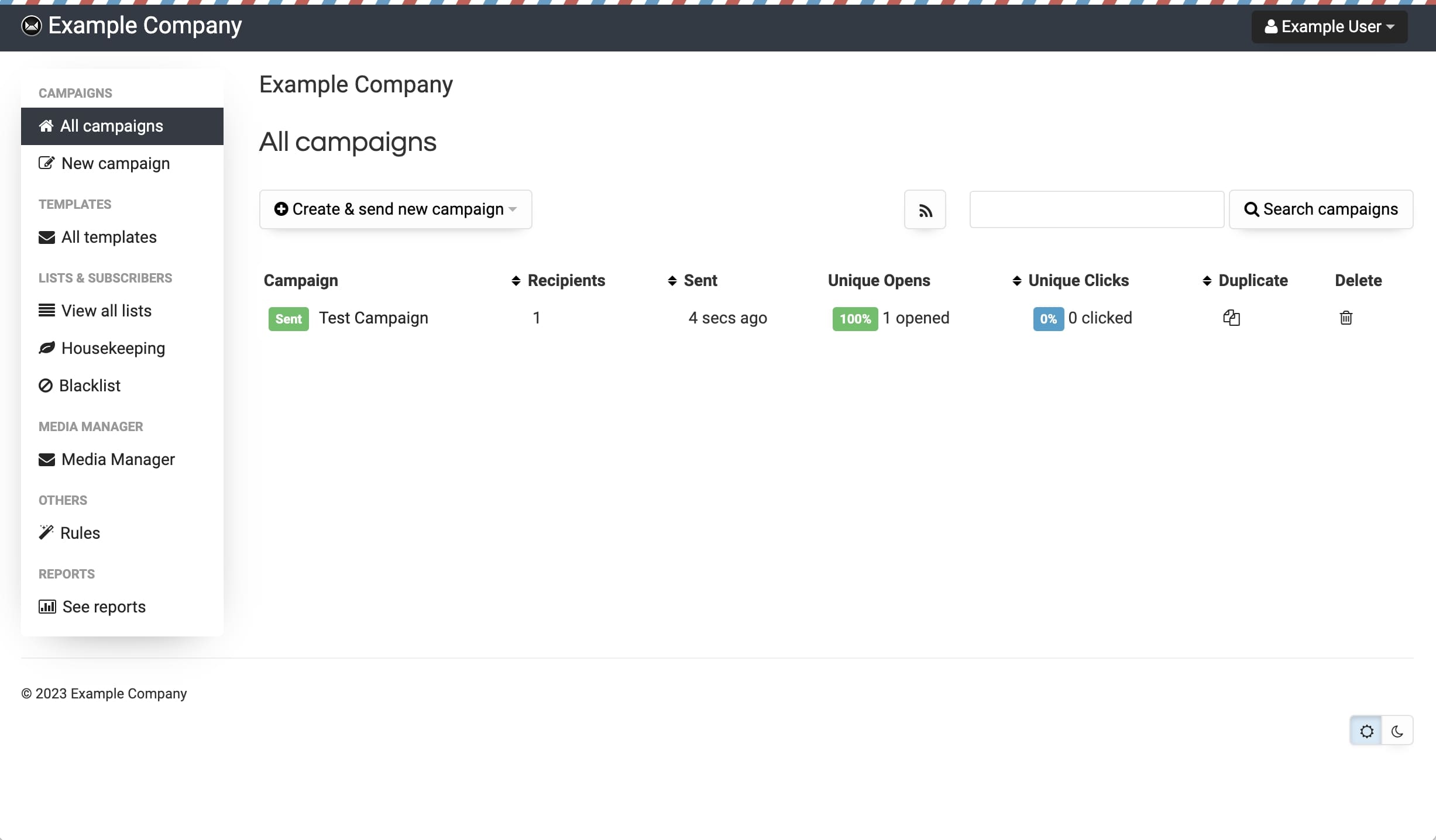Click the Delete column header
The height and width of the screenshot is (840, 1436).
point(1358,281)
